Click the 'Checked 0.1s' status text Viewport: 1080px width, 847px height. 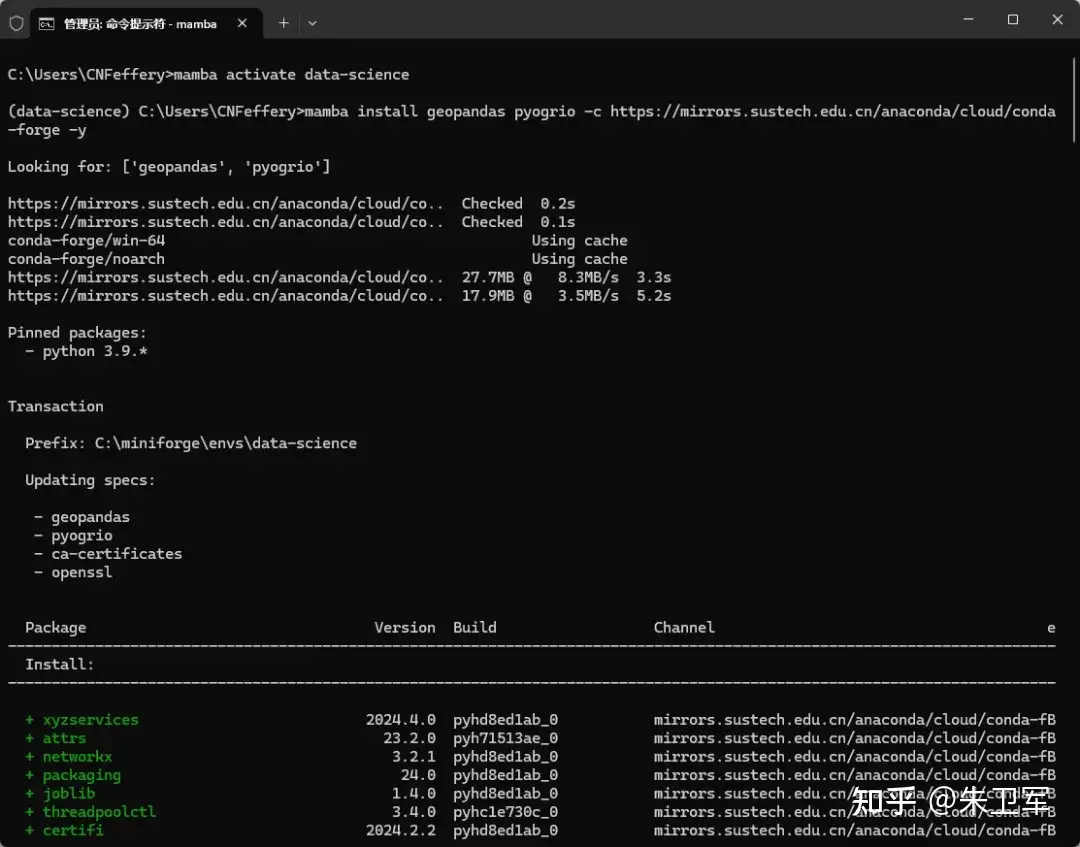tap(518, 222)
